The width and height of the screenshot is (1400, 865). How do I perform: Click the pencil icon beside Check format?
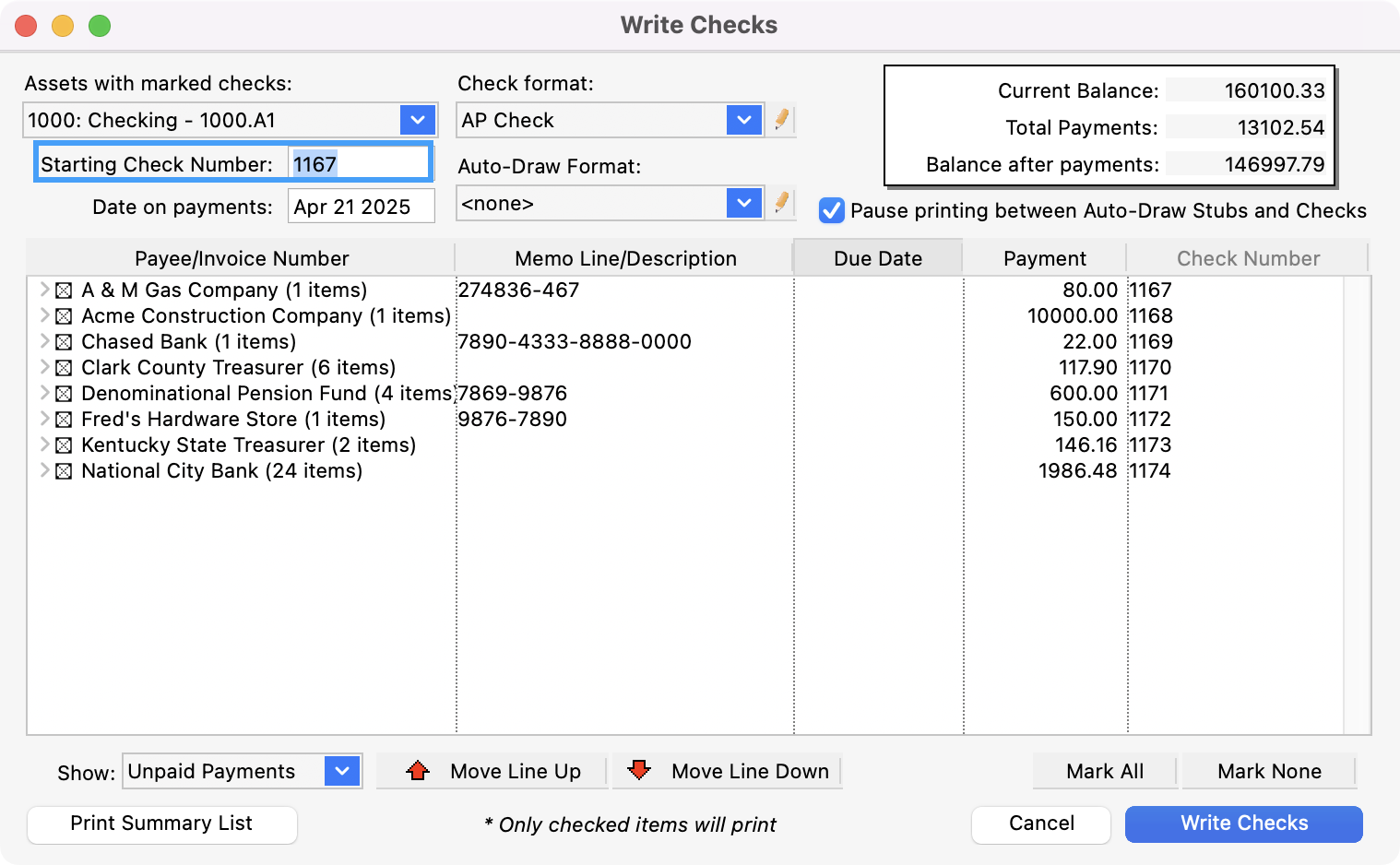pyautogui.click(x=781, y=120)
